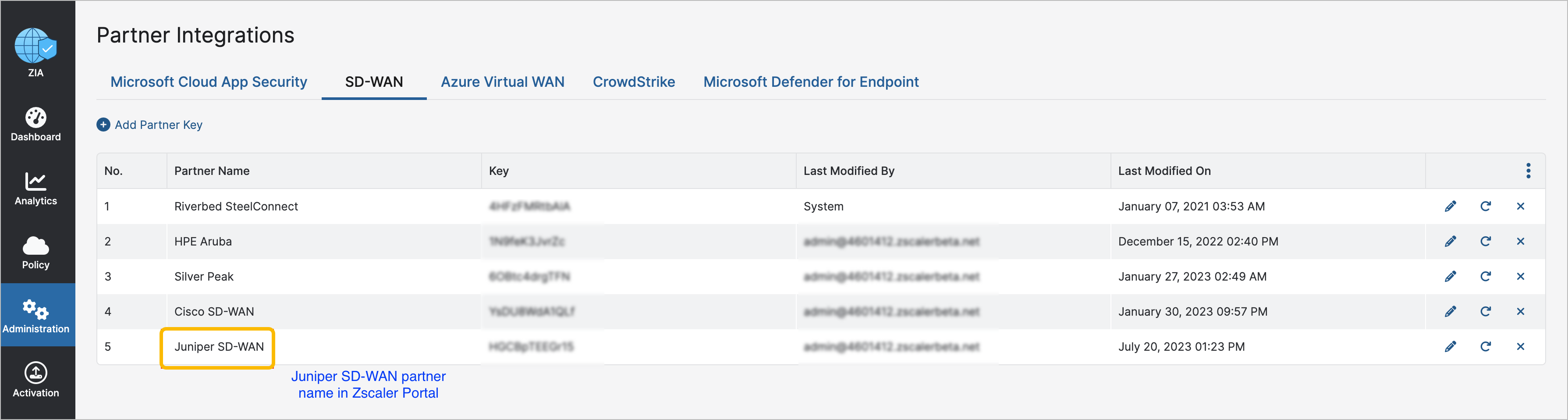Open the Administration gears menu
Viewport: 1568px width, 420px height.
pos(36,316)
